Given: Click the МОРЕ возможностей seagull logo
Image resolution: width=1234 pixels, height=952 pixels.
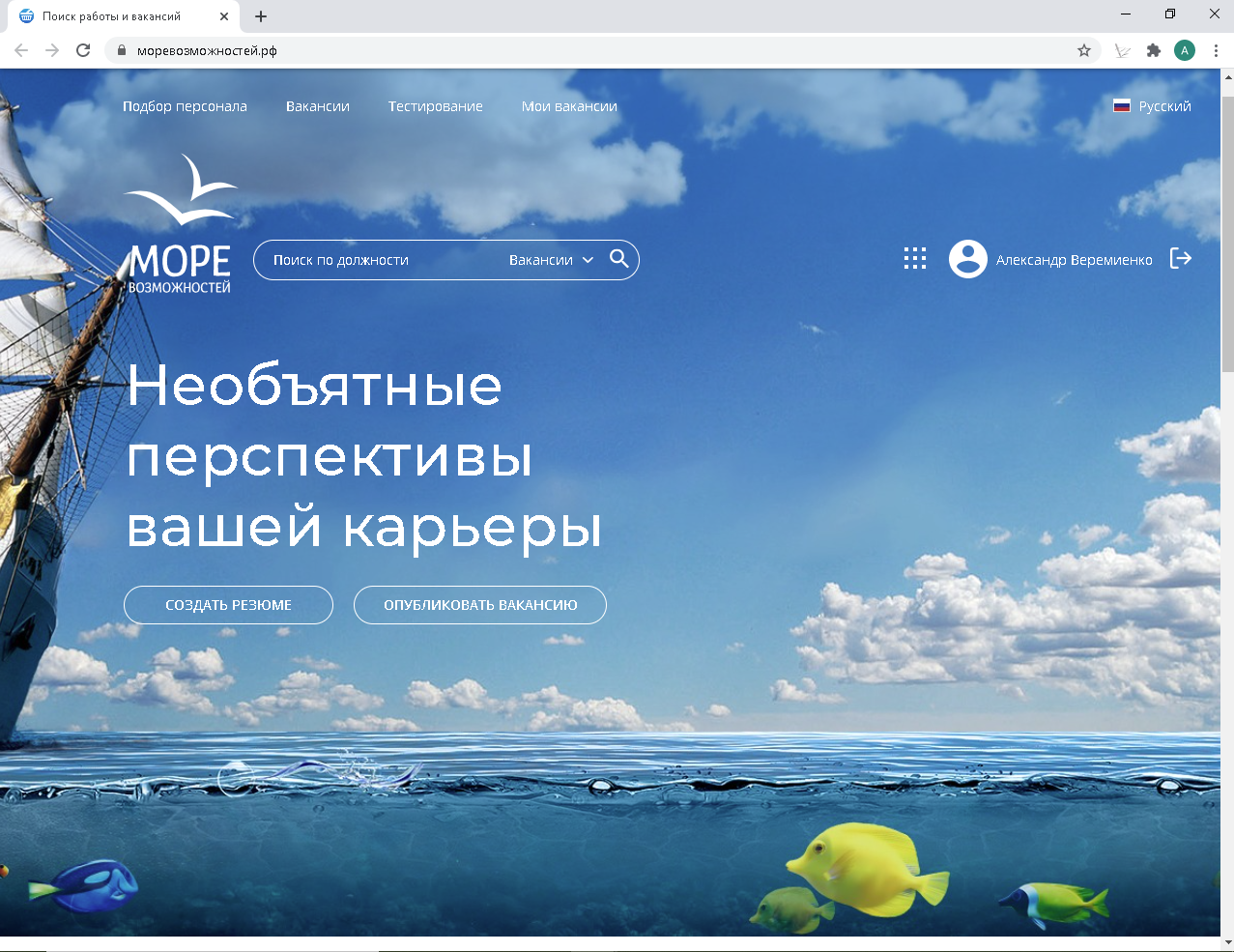Looking at the screenshot, I should 182,222.
